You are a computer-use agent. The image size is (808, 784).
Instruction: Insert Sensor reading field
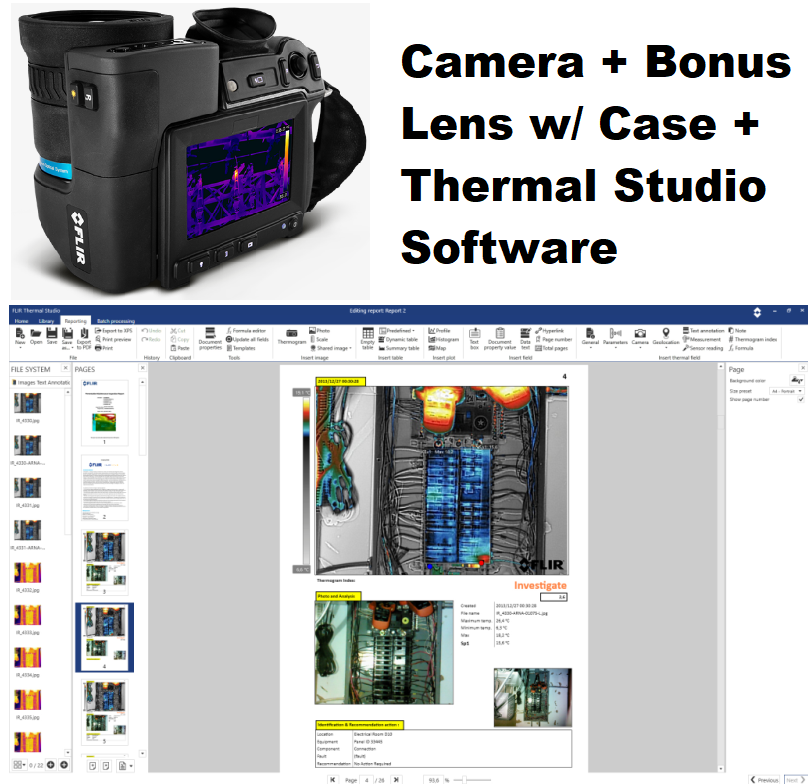tap(703, 348)
